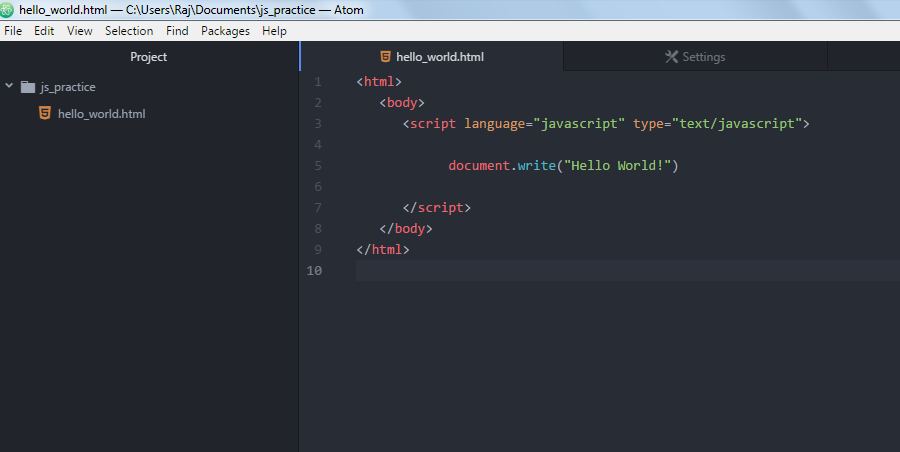Image resolution: width=900 pixels, height=452 pixels.
Task: Click line number 5 in the gutter
Action: (318, 165)
